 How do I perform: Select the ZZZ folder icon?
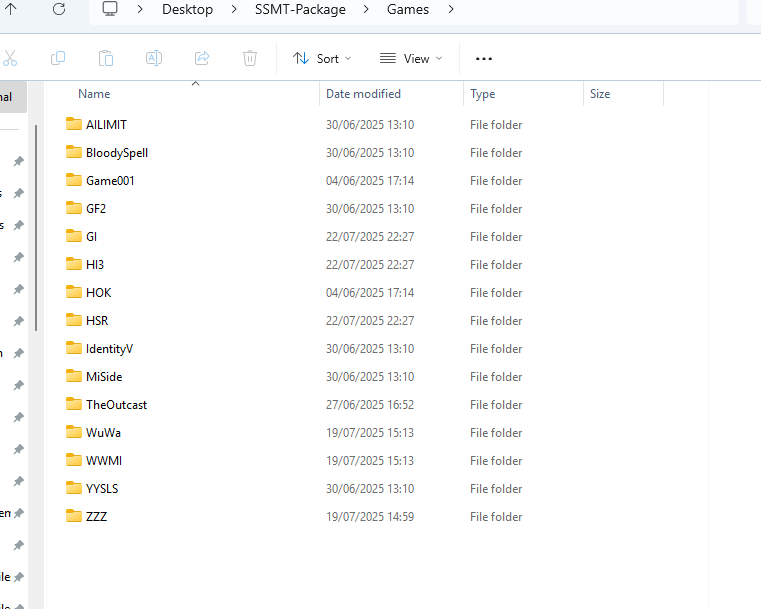tap(74, 516)
